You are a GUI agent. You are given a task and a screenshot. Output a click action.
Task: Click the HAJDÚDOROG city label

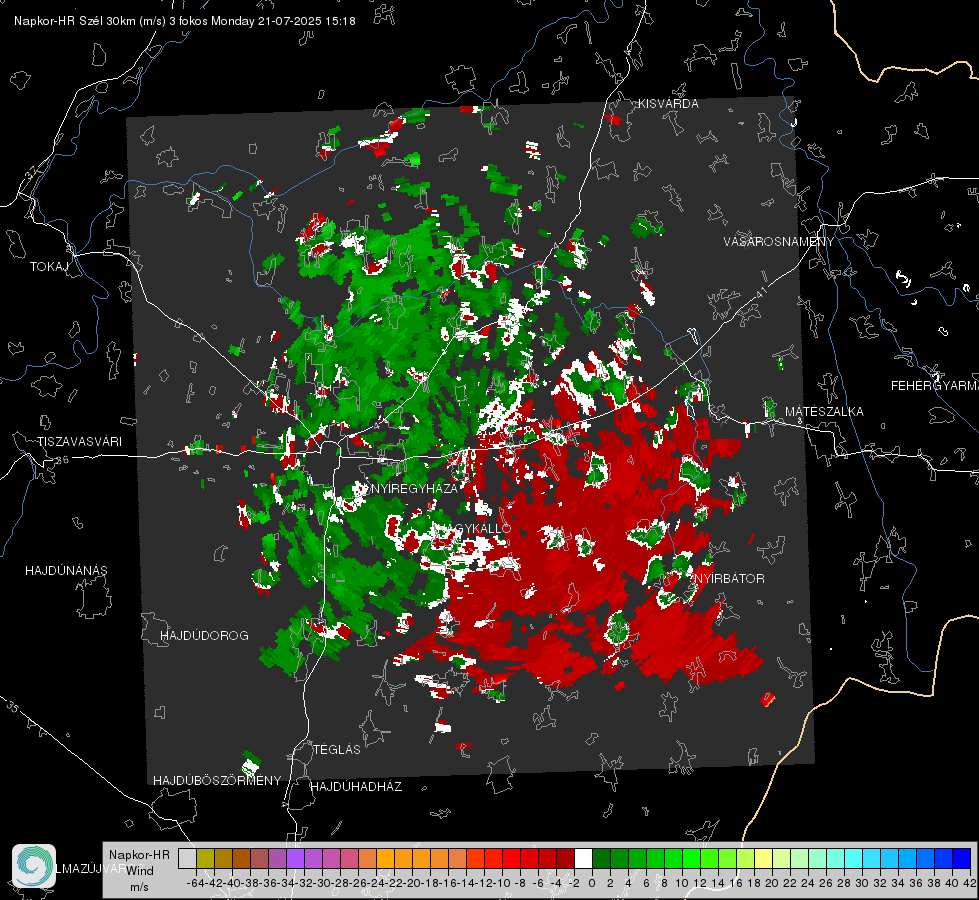point(204,636)
